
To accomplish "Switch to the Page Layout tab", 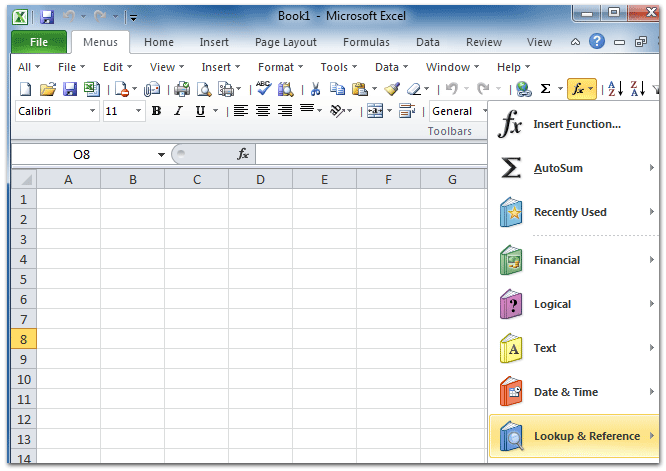I will tap(285, 42).
